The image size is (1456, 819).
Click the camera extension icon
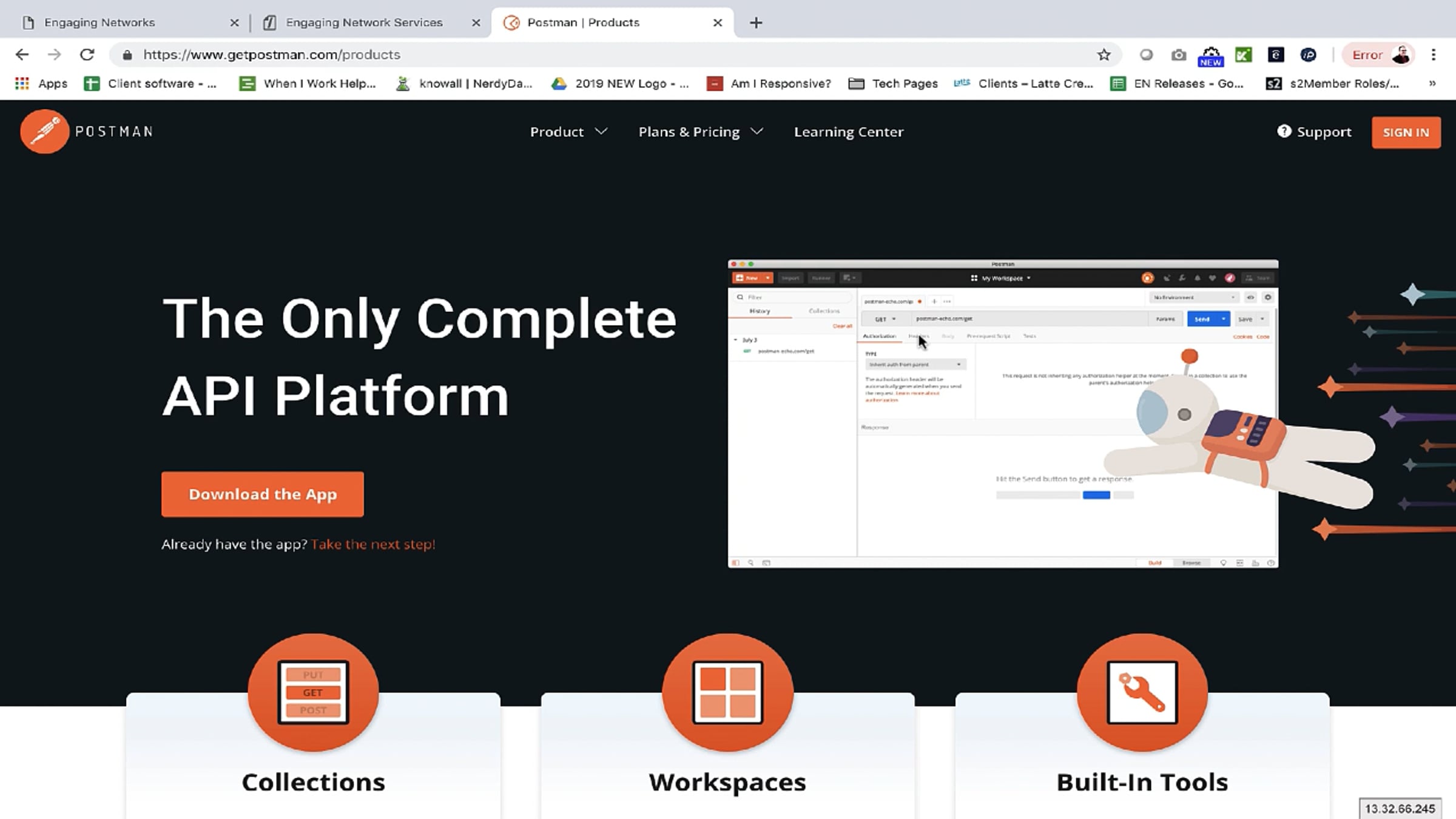click(x=1178, y=55)
